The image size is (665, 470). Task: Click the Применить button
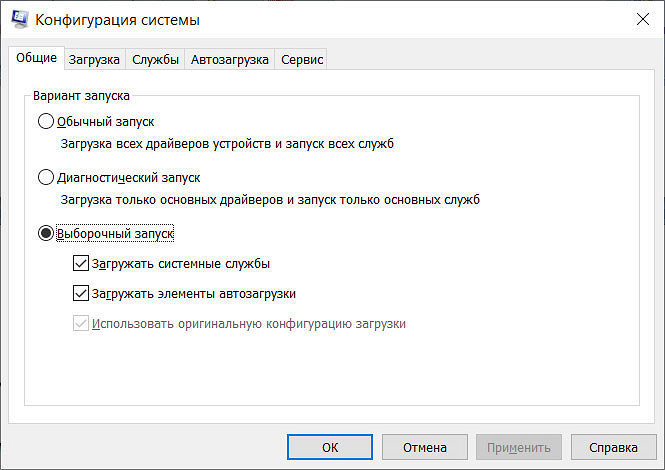[x=518, y=447]
